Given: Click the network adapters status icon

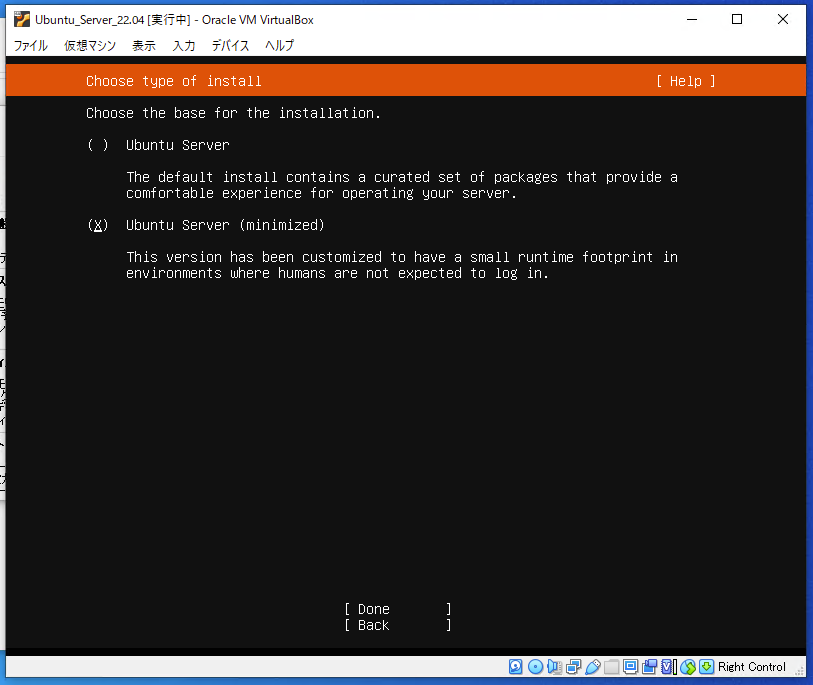Looking at the screenshot, I should pyautogui.click(x=573, y=667).
